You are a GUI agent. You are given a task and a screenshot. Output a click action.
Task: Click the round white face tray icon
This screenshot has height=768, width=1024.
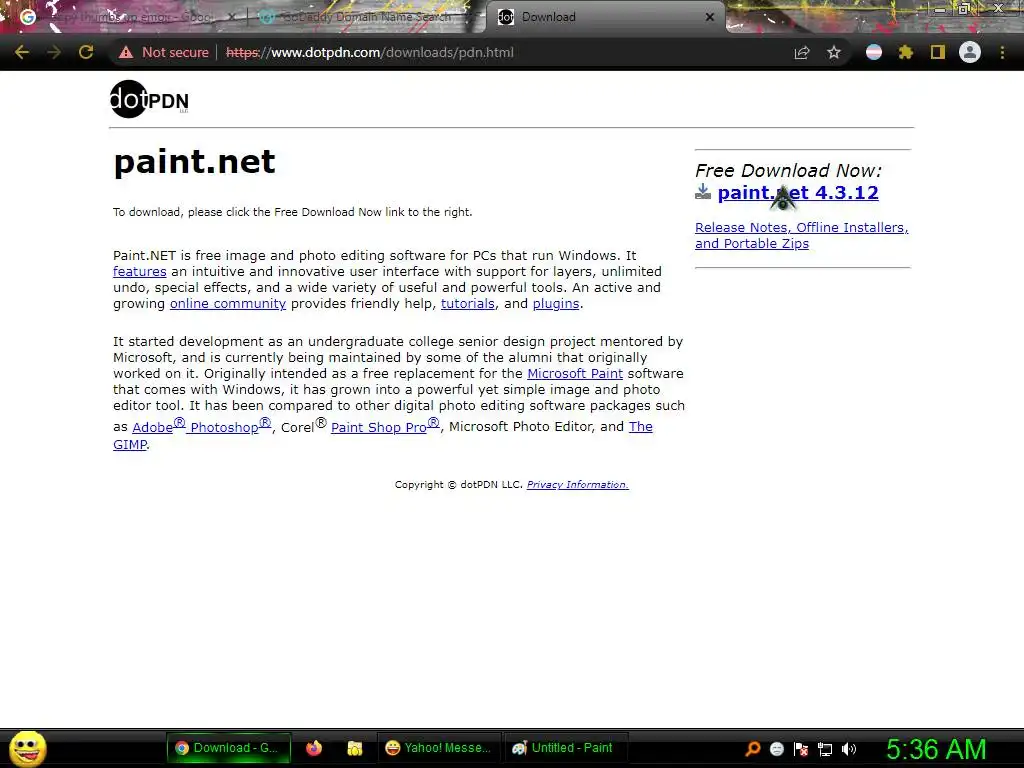(777, 749)
